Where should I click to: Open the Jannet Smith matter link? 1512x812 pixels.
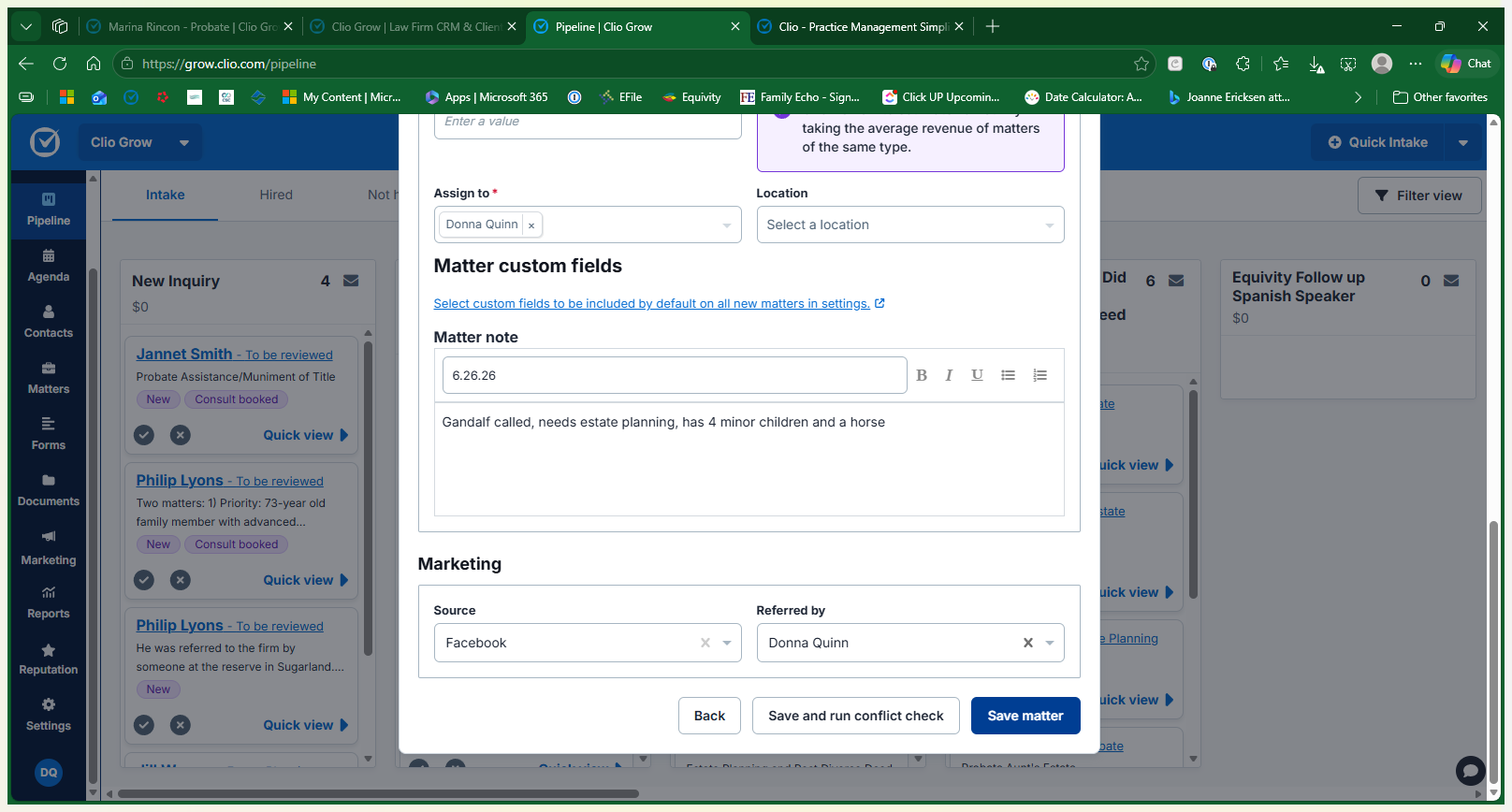(234, 355)
